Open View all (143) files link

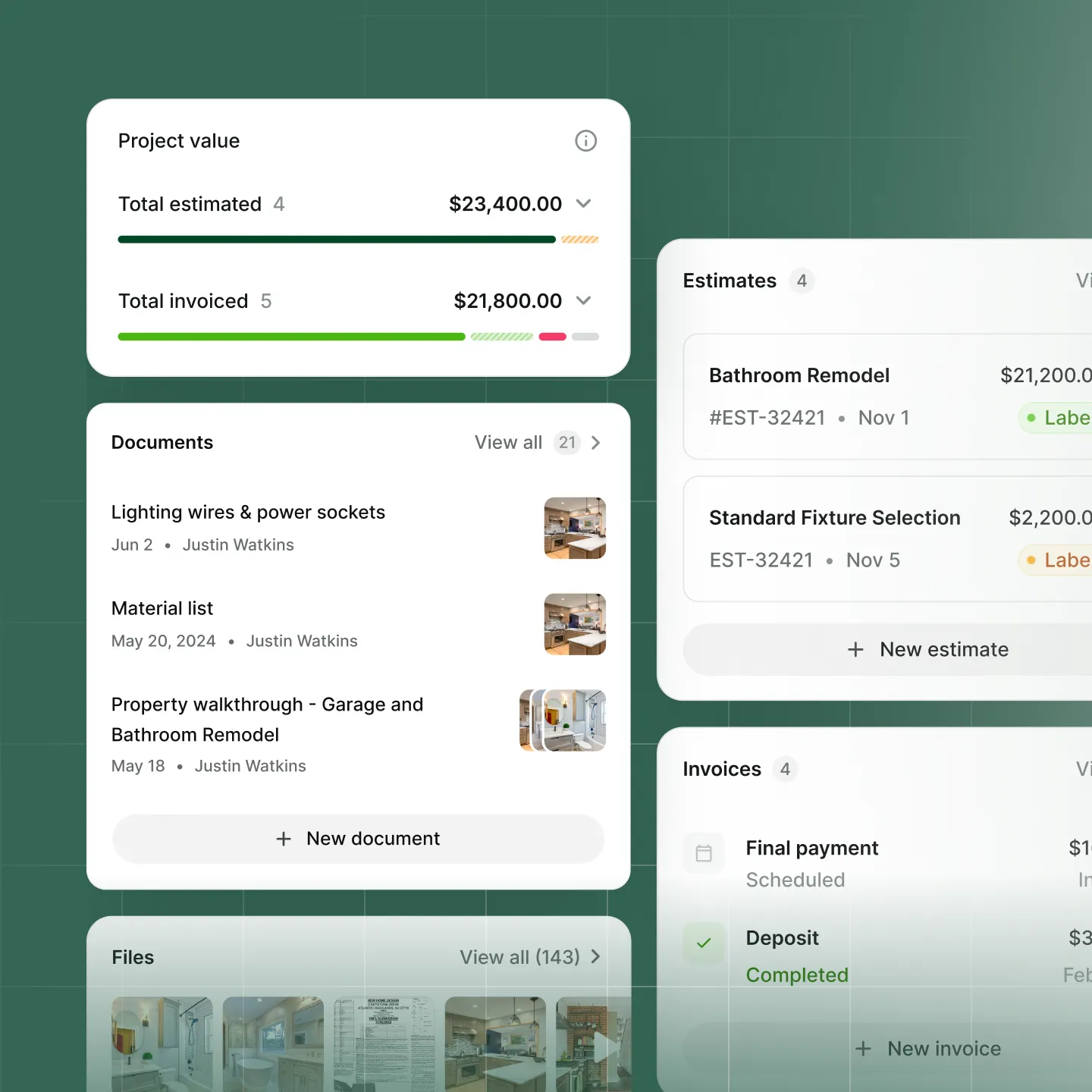tap(519, 957)
